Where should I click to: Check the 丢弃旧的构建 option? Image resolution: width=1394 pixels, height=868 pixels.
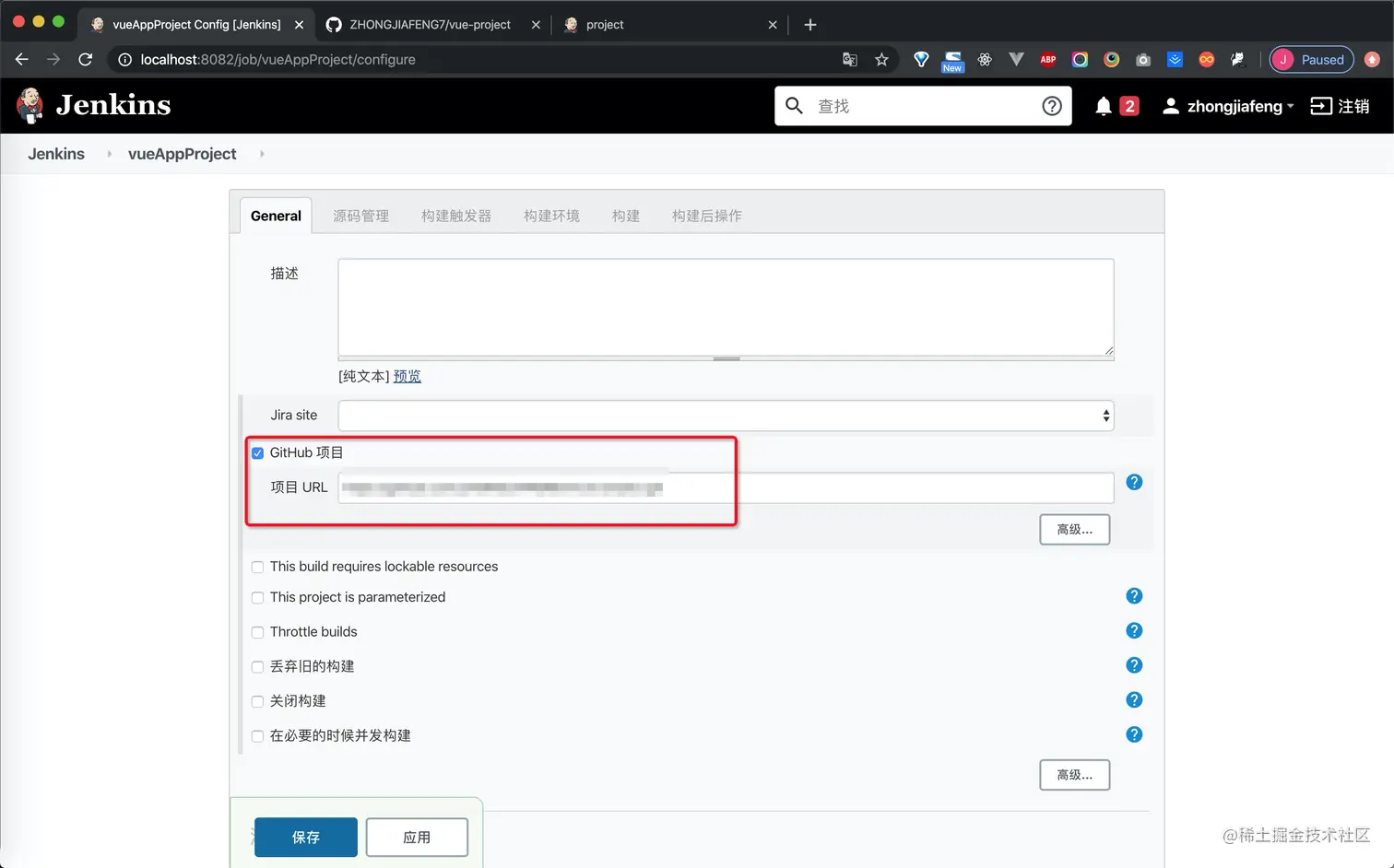[x=258, y=666]
